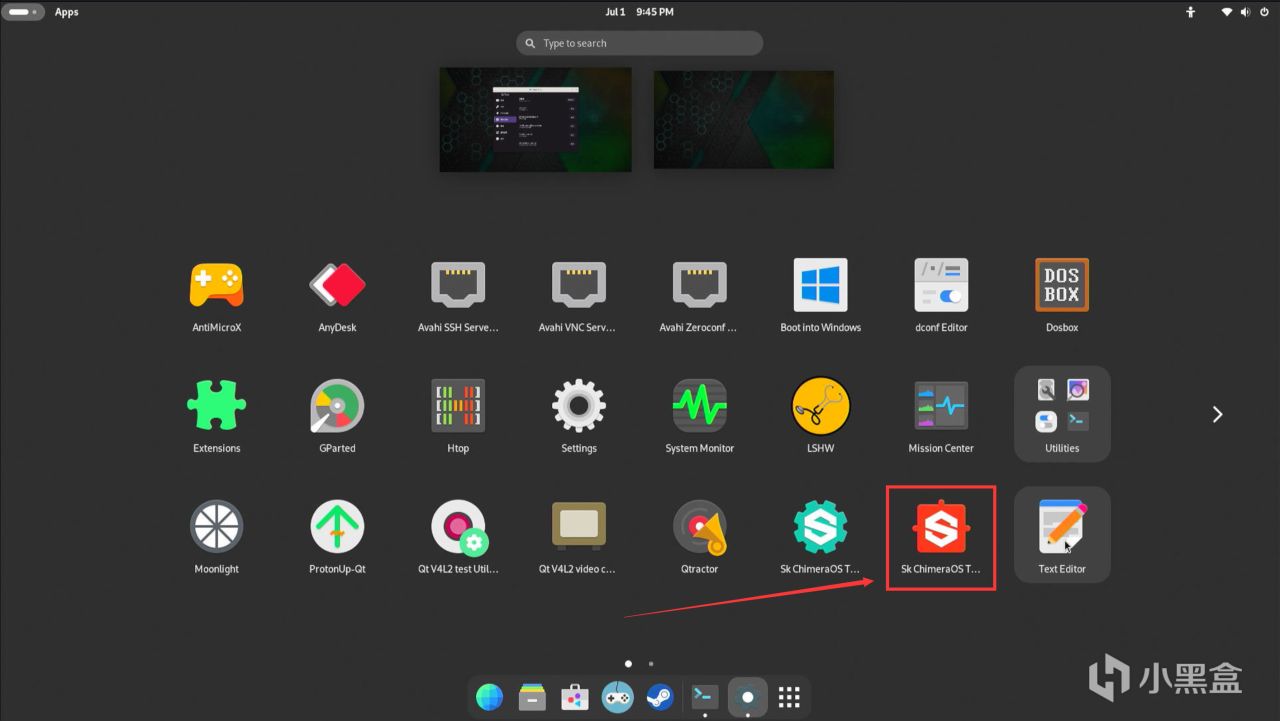
Task: Launch Qtractor
Action: (699, 527)
